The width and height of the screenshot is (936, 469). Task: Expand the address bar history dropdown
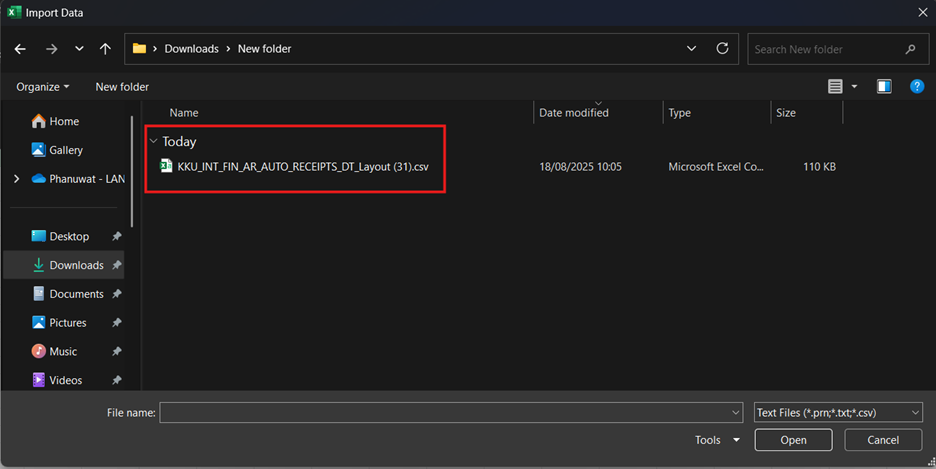tap(692, 49)
